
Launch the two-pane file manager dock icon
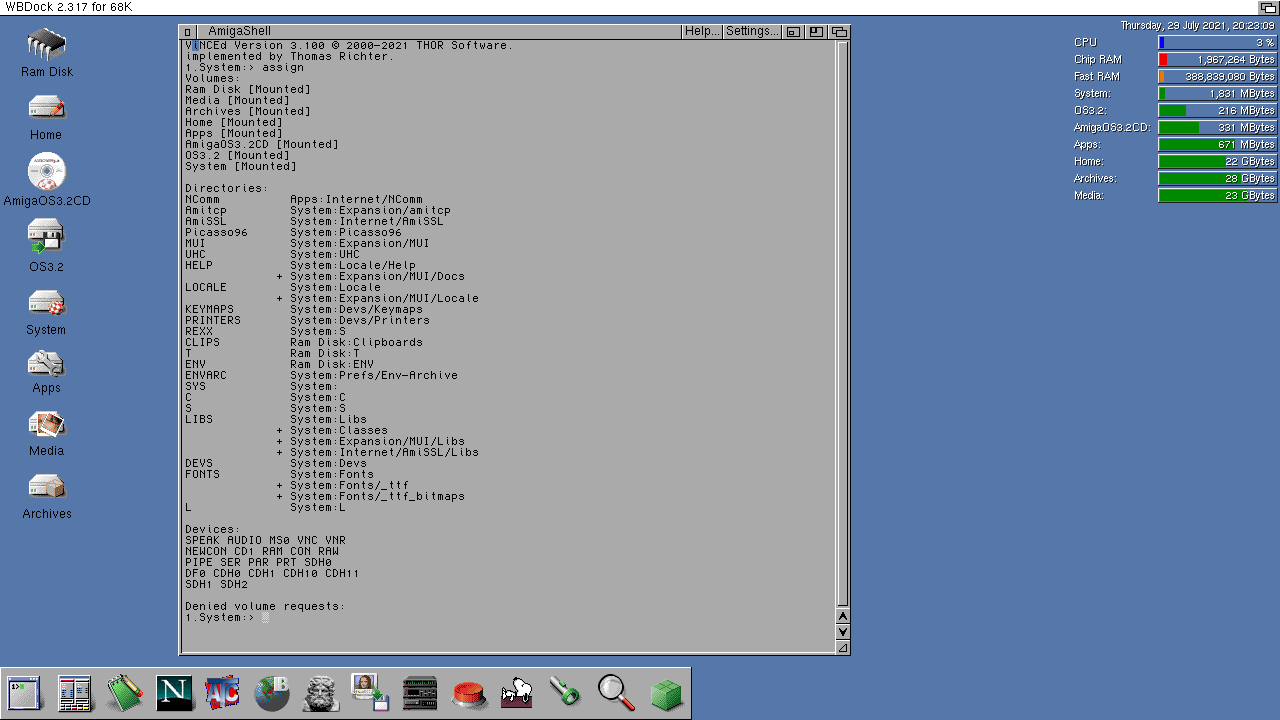point(75,693)
